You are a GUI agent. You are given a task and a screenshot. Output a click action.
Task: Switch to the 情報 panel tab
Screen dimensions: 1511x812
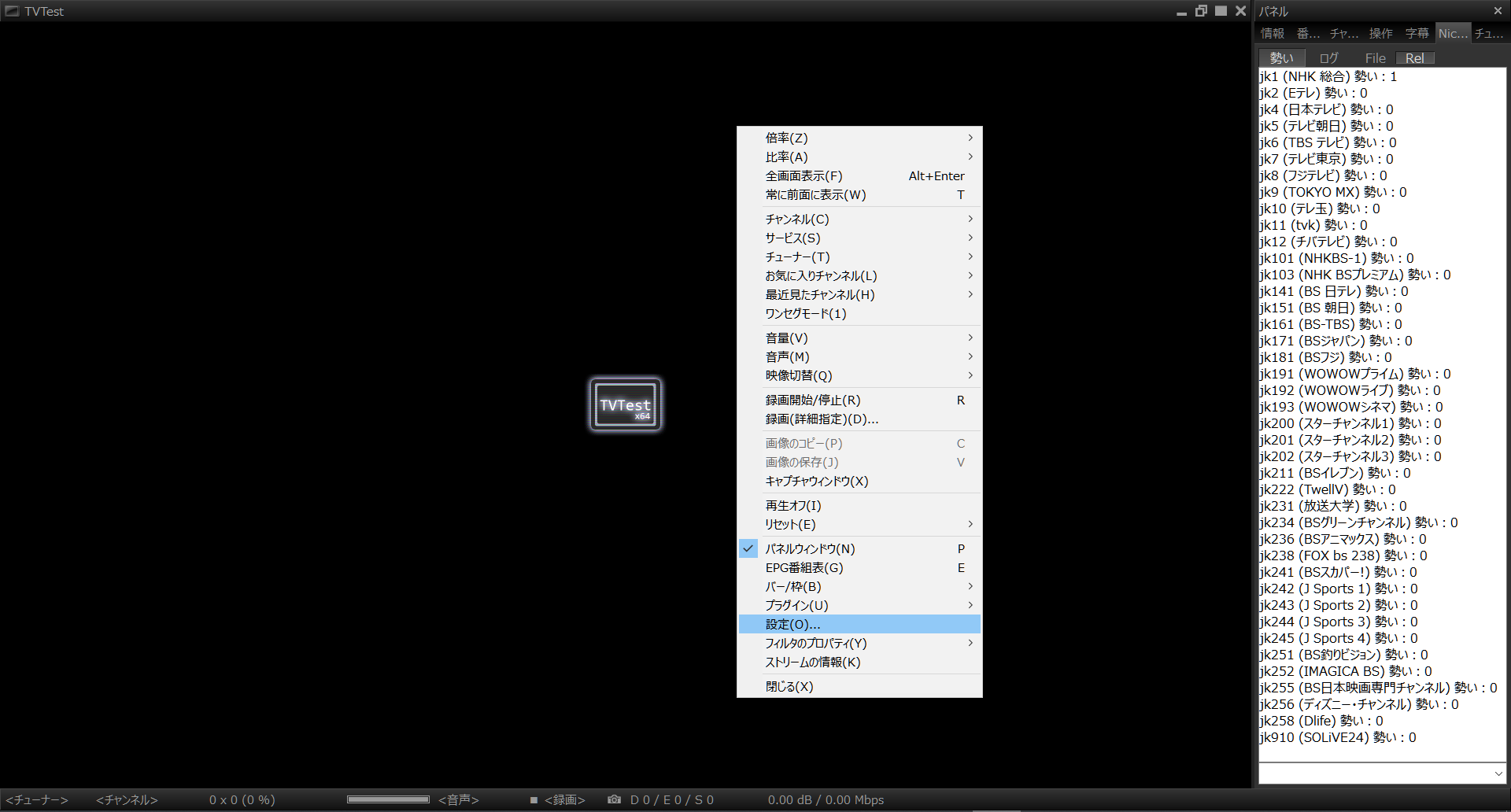point(1273,33)
